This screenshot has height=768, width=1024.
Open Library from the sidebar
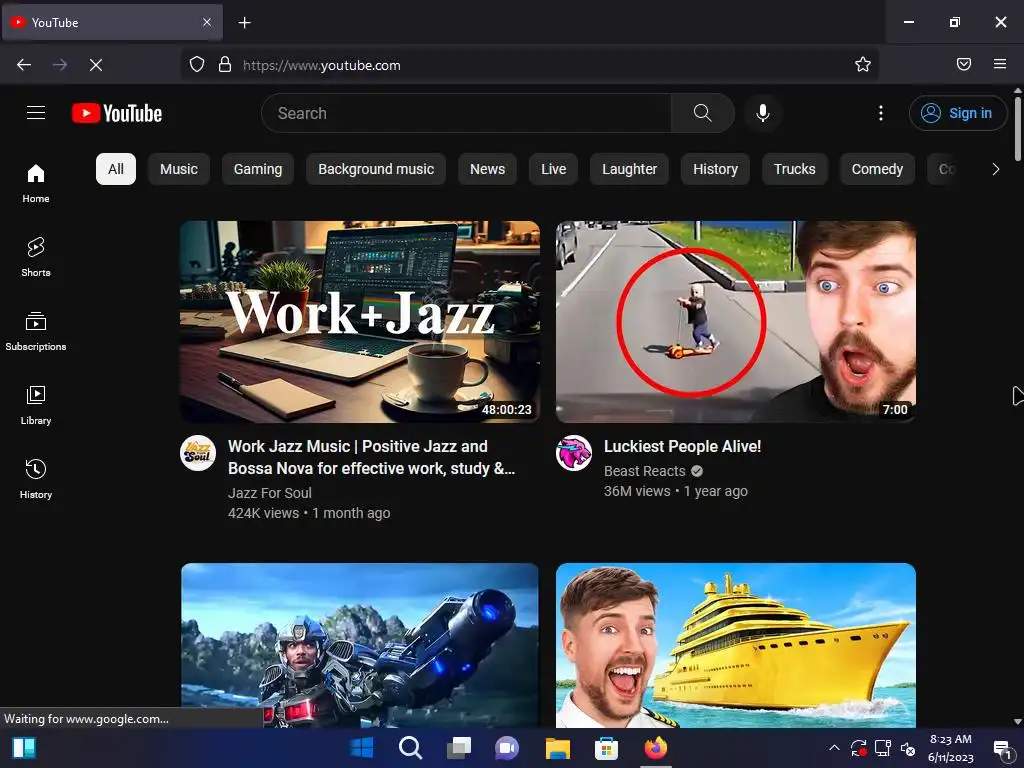(36, 405)
